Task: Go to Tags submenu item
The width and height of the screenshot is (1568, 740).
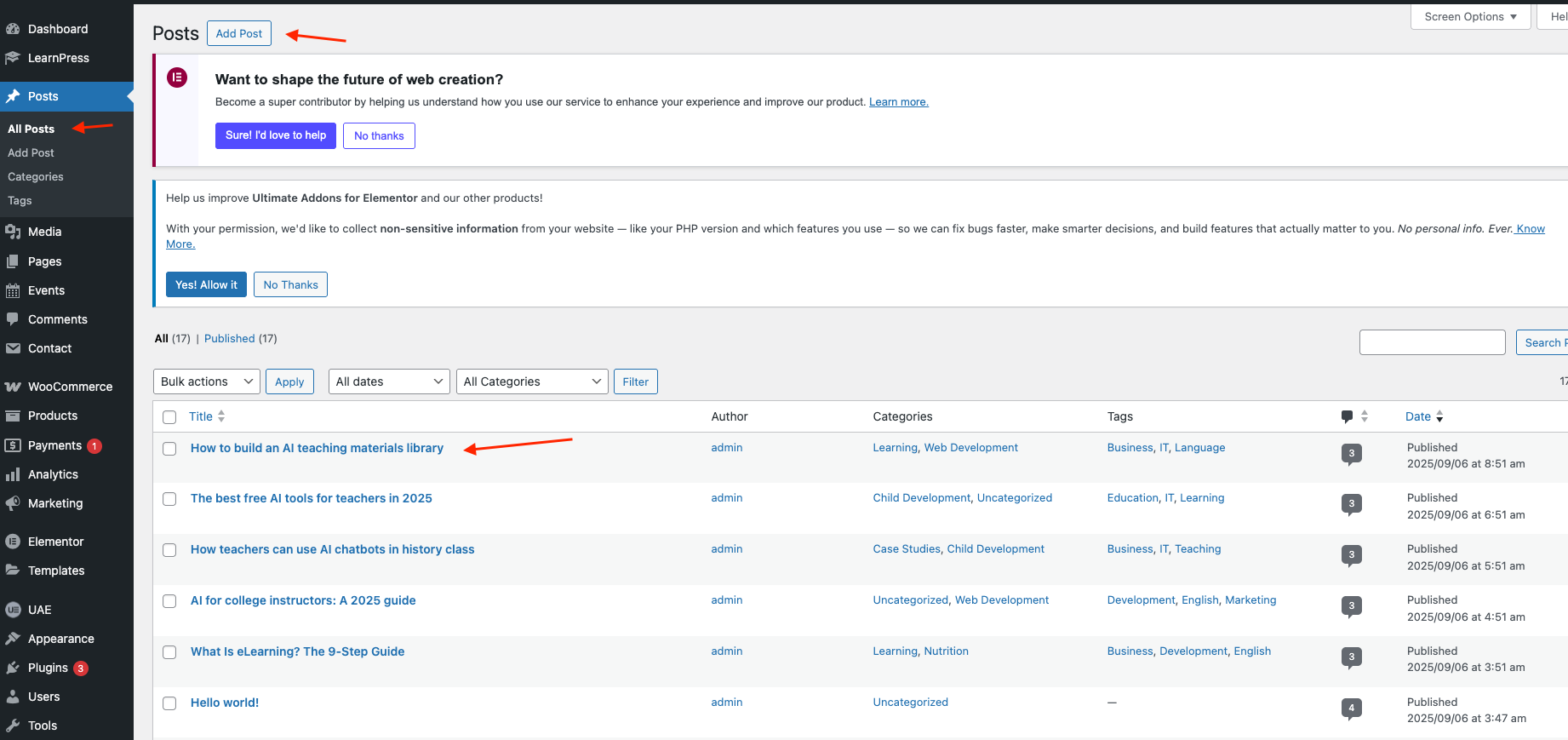Action: (20, 201)
